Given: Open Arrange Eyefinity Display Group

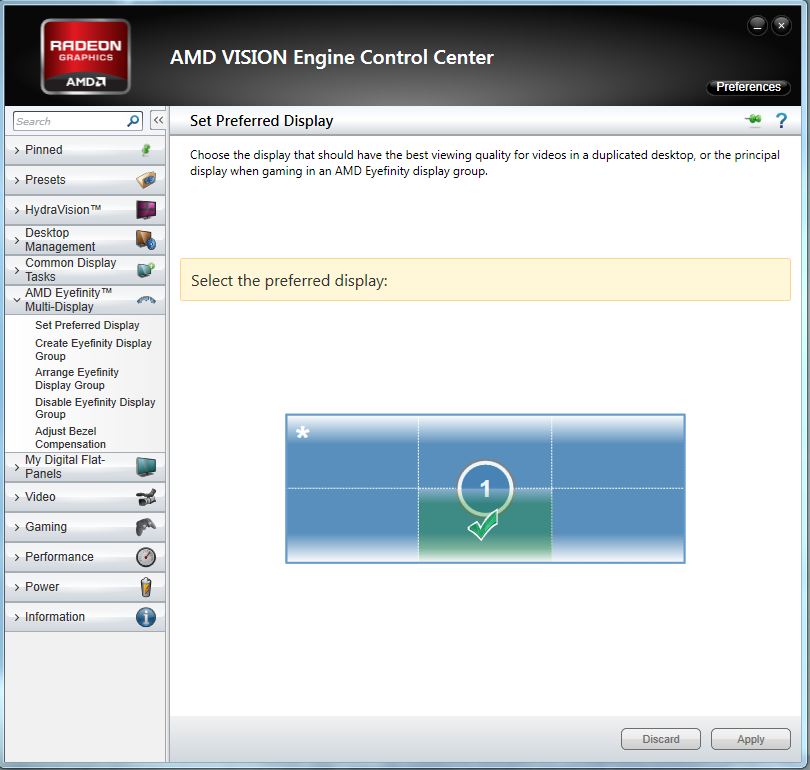Looking at the screenshot, I should (77, 379).
